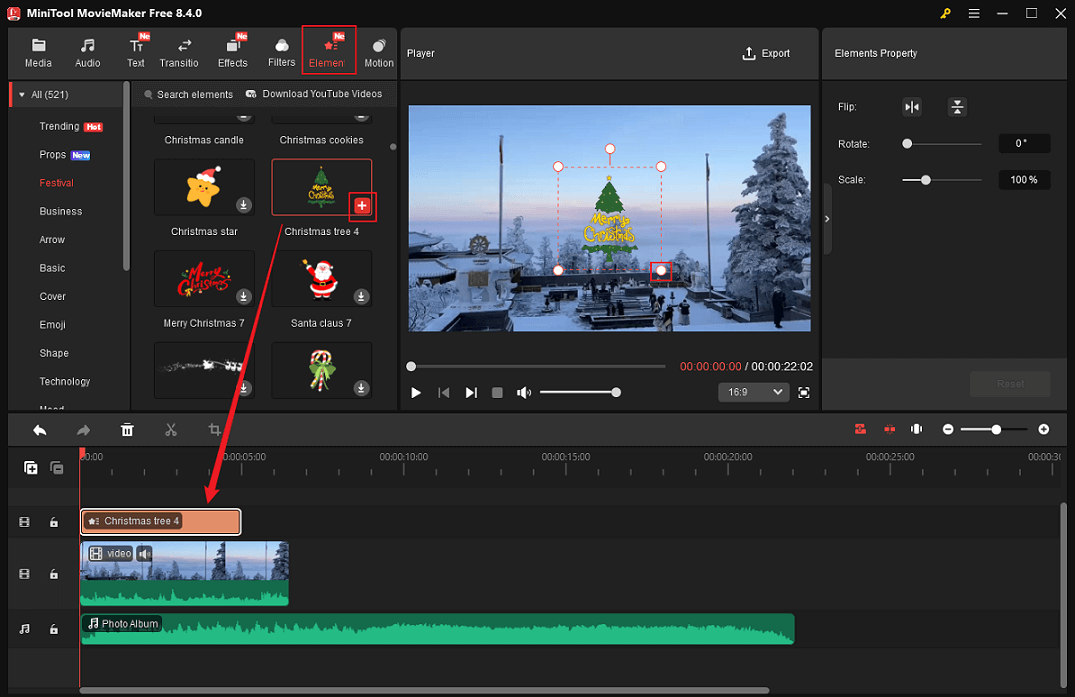The image size is (1075, 697).
Task: Lock the Photo Album music track
Action: [x=55, y=629]
